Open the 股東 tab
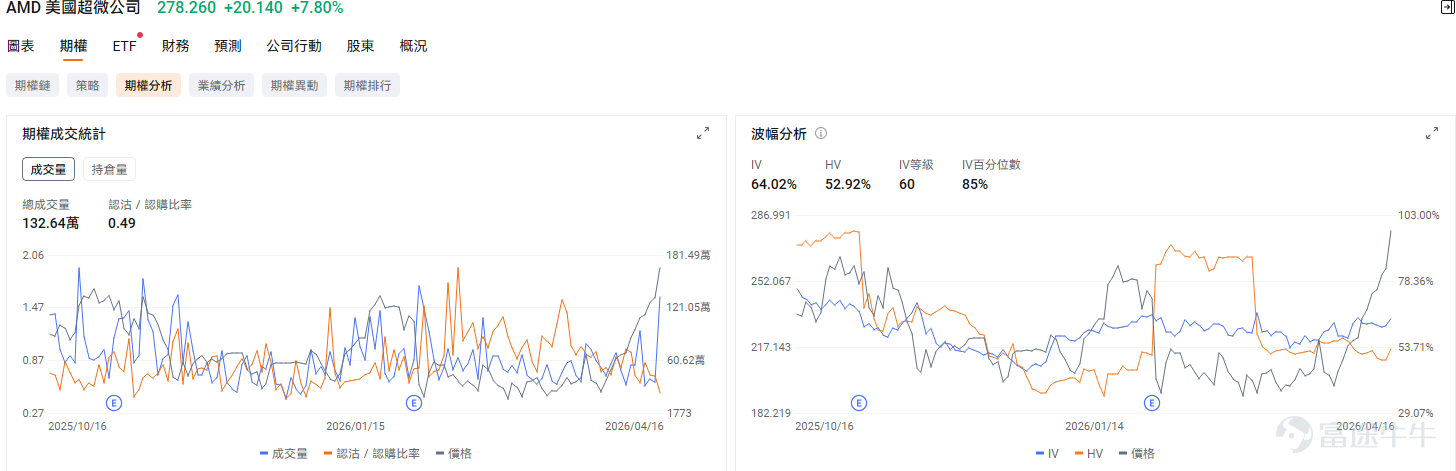The width and height of the screenshot is (1456, 471). tap(361, 46)
